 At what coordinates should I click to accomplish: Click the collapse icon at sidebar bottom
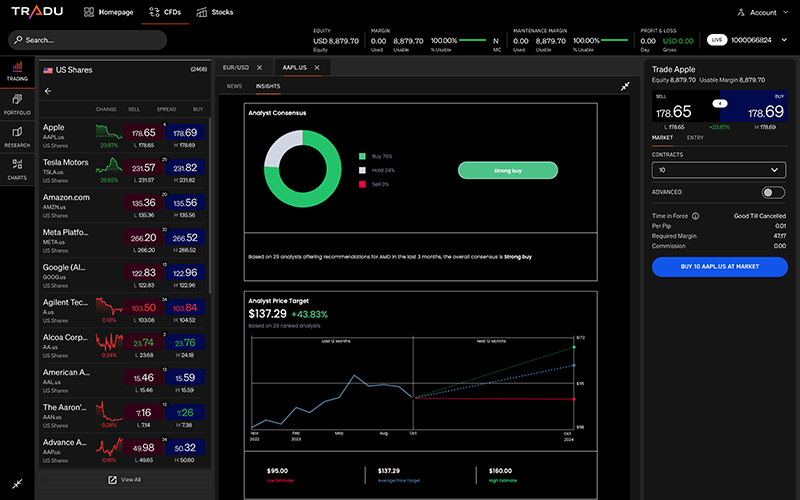tap(17, 483)
